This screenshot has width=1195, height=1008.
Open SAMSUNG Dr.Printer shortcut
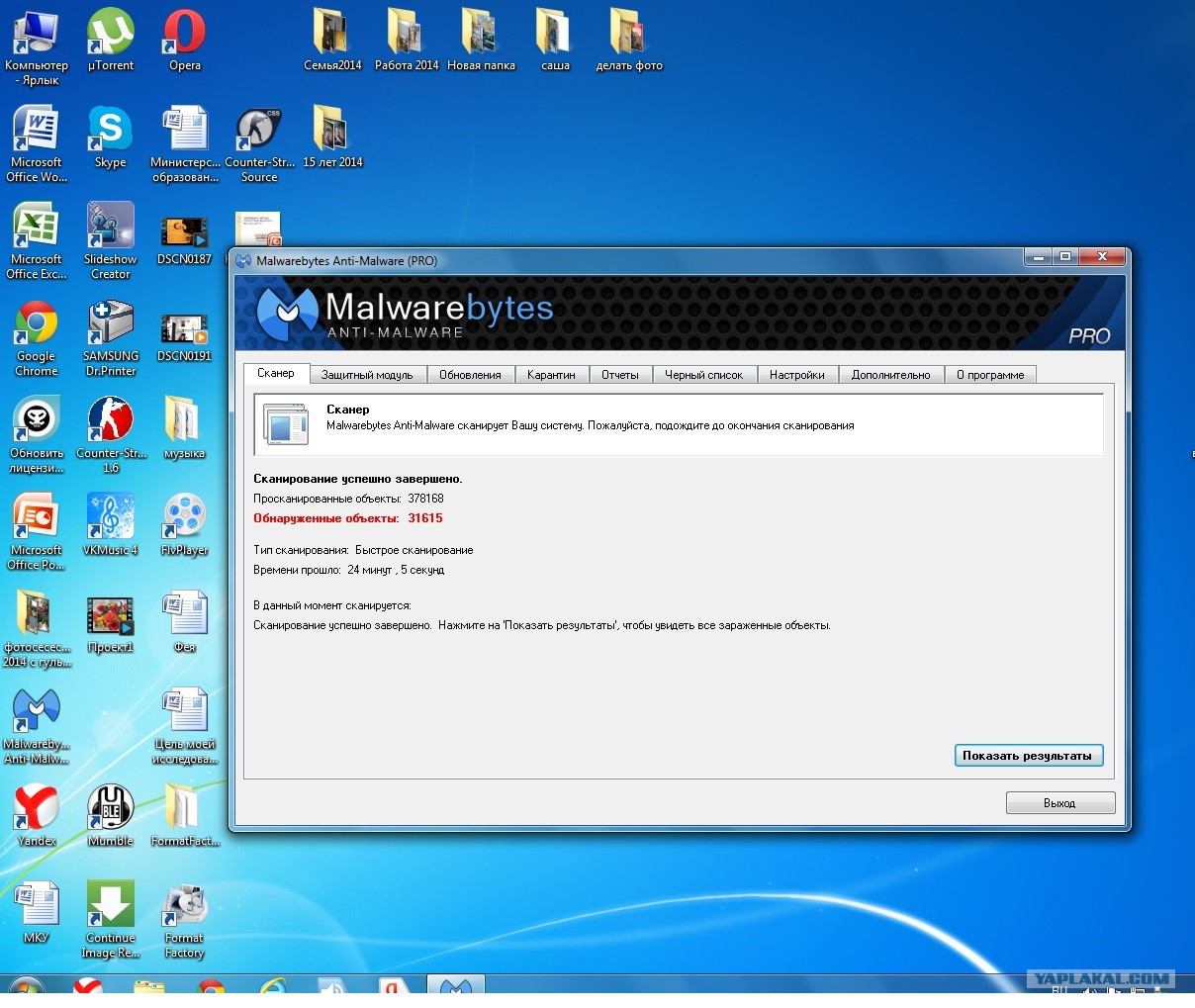[110, 337]
